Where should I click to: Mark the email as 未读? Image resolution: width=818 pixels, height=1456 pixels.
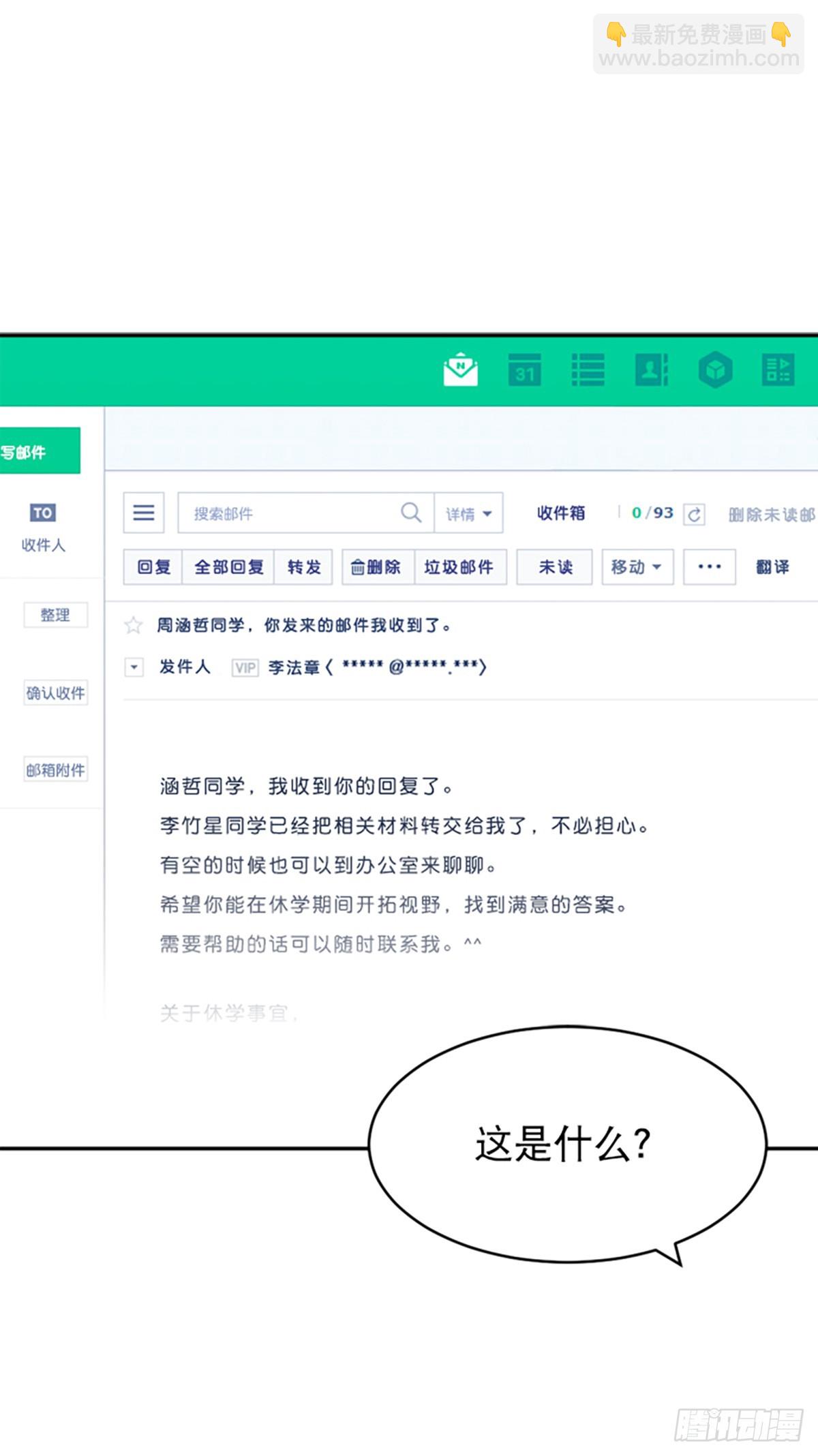(x=555, y=567)
